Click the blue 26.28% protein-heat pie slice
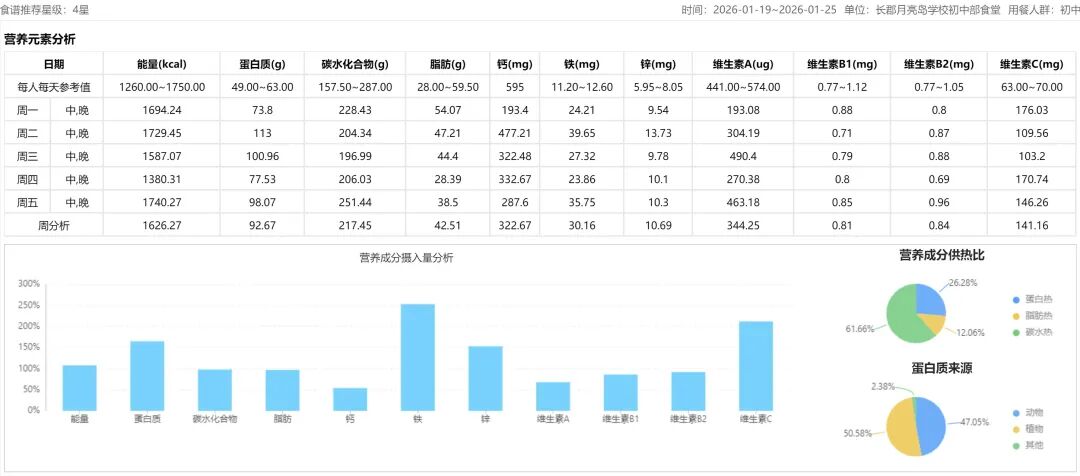 click(x=931, y=300)
